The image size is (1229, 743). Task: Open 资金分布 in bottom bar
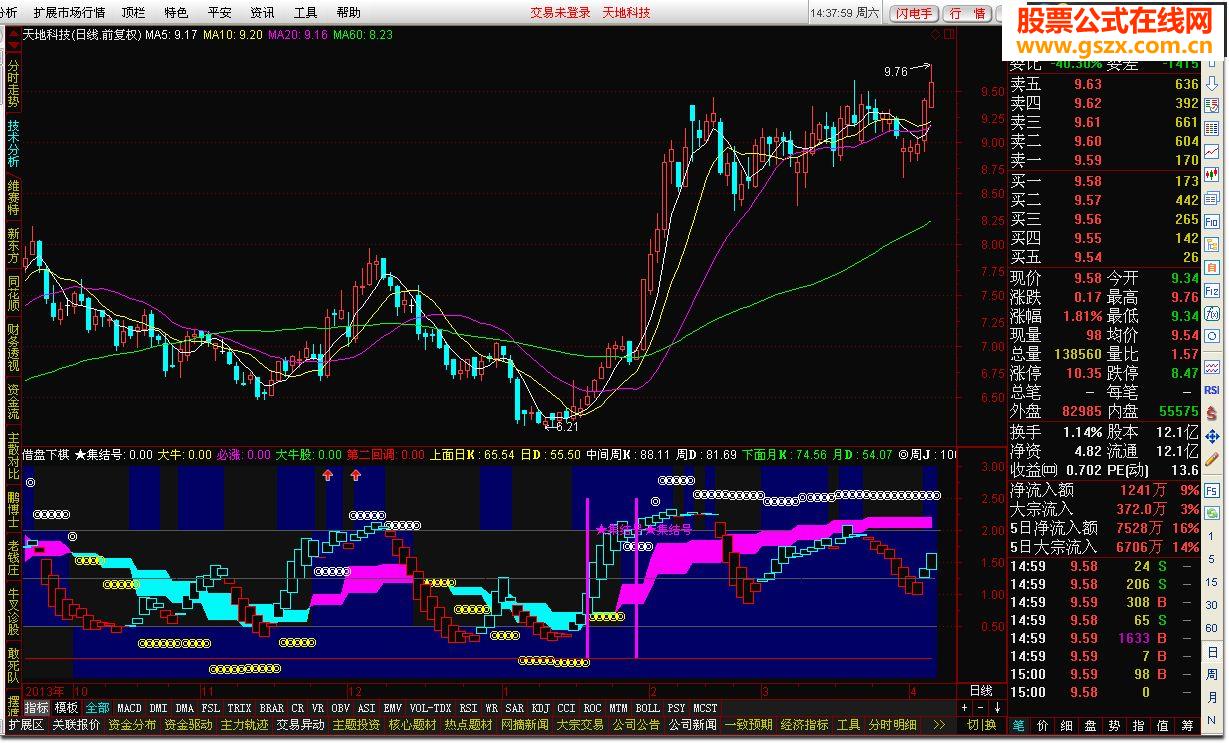[132, 725]
